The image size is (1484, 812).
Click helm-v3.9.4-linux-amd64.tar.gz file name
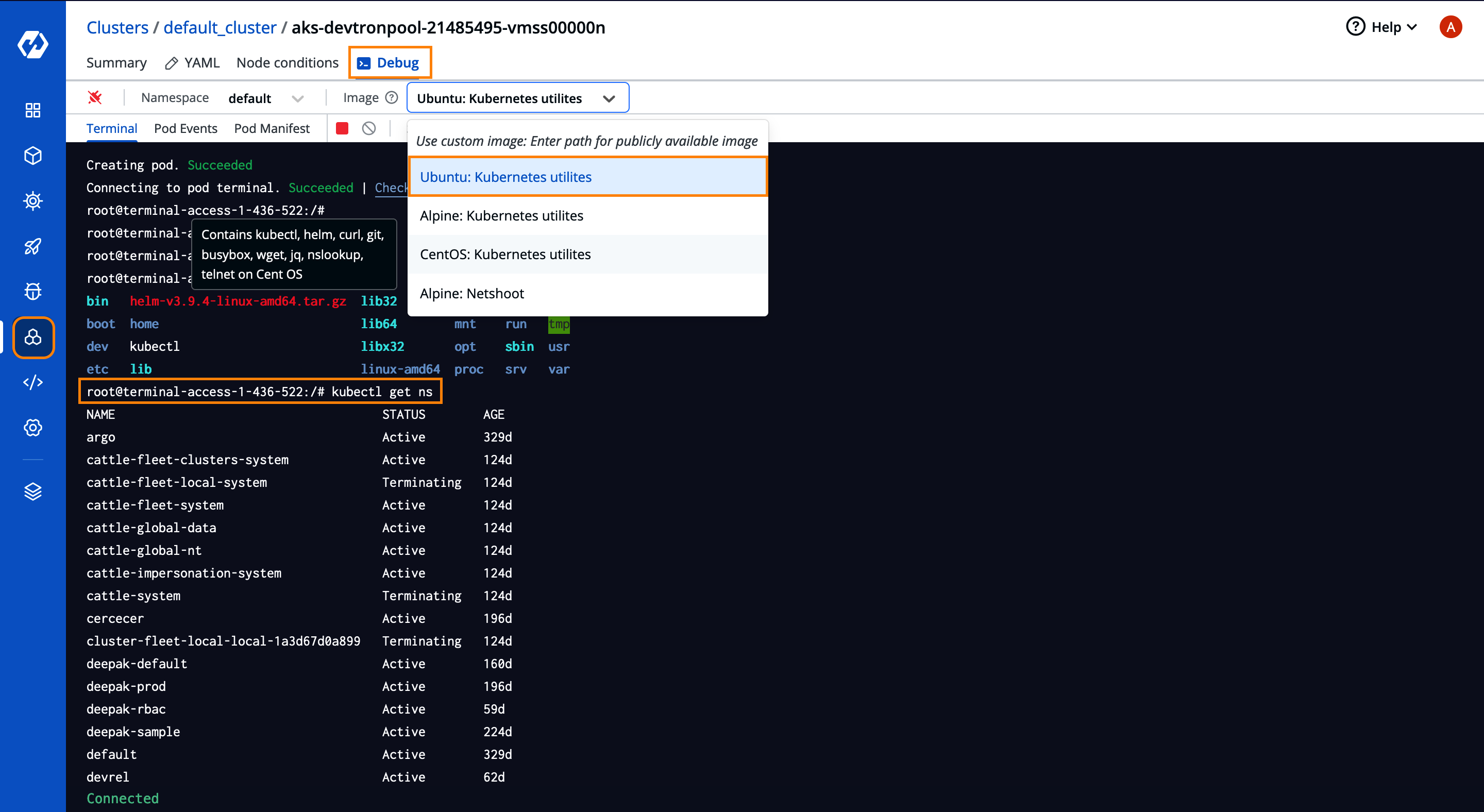[238, 301]
